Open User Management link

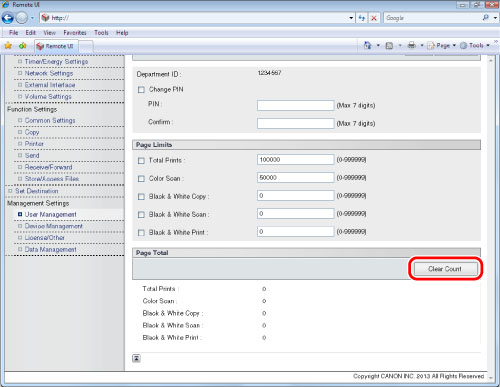50,215
